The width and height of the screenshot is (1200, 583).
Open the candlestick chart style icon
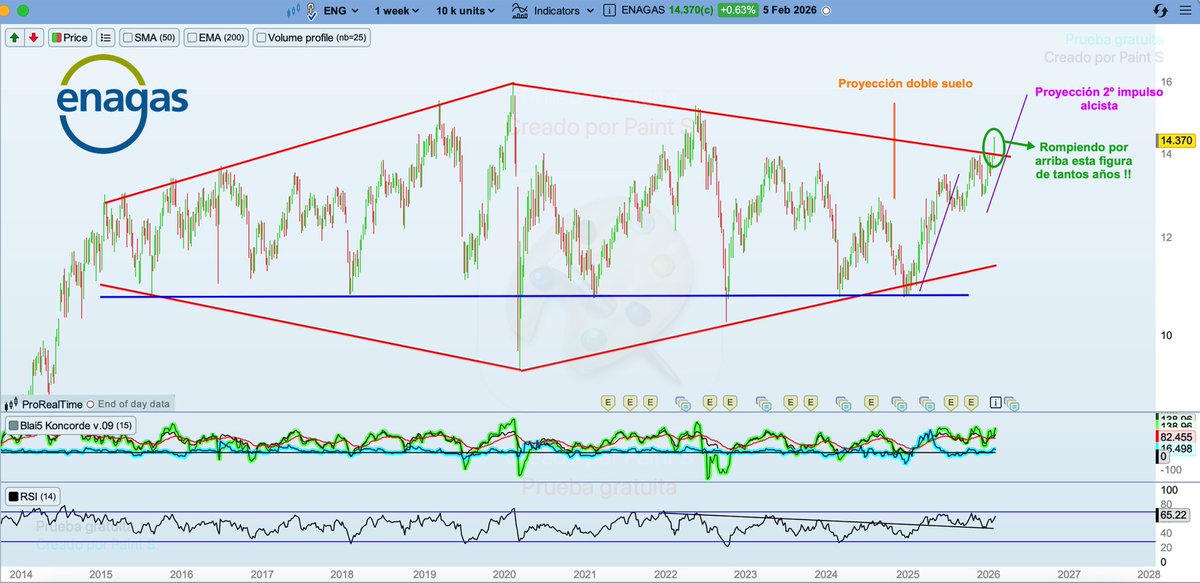295,11
